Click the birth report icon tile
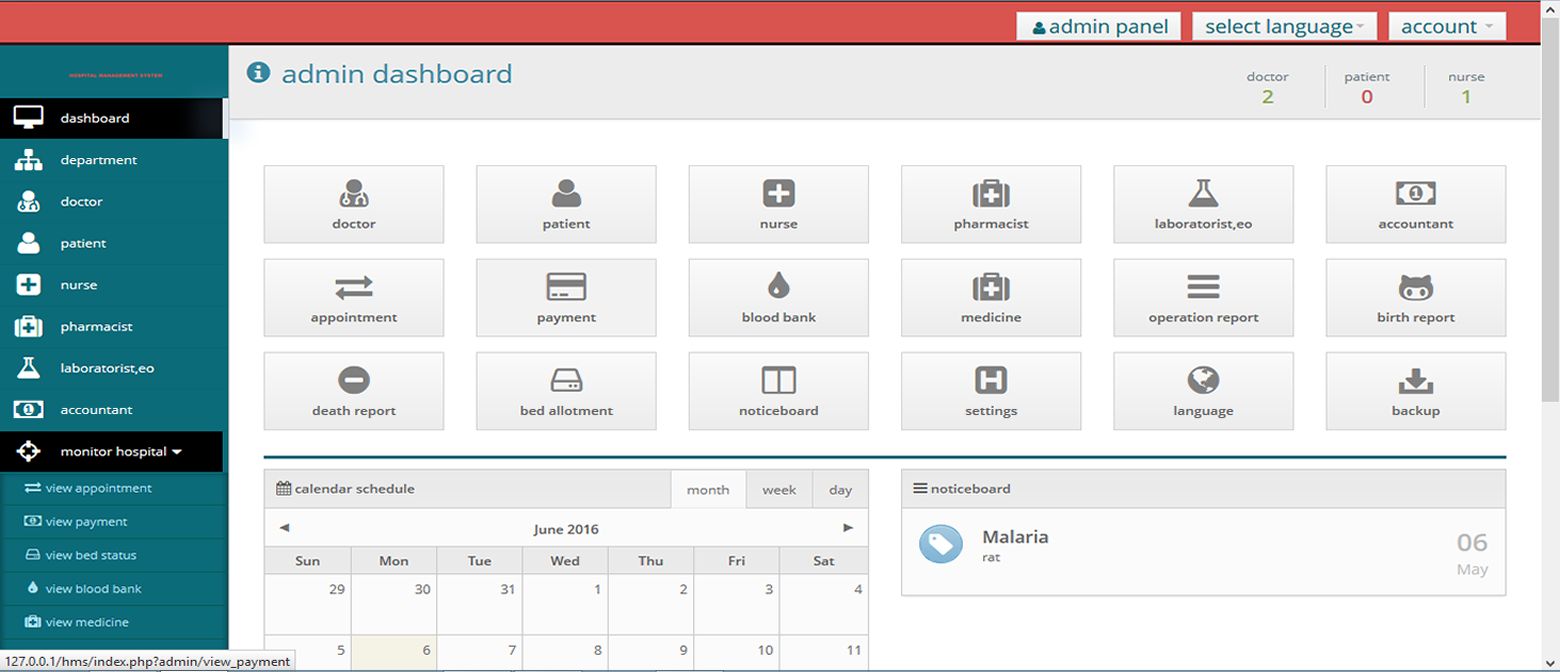 [x=1415, y=297]
